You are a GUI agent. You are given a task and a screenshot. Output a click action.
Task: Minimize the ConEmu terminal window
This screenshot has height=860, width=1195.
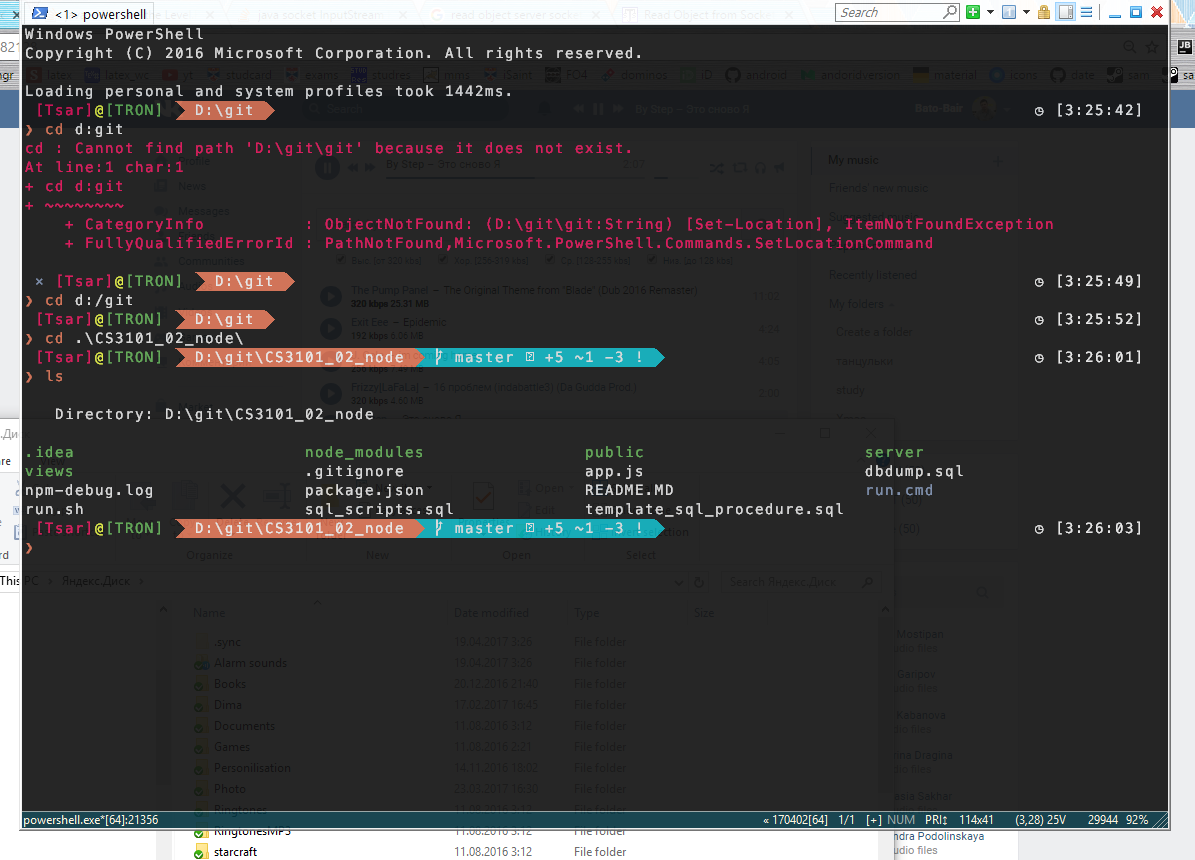point(1115,13)
